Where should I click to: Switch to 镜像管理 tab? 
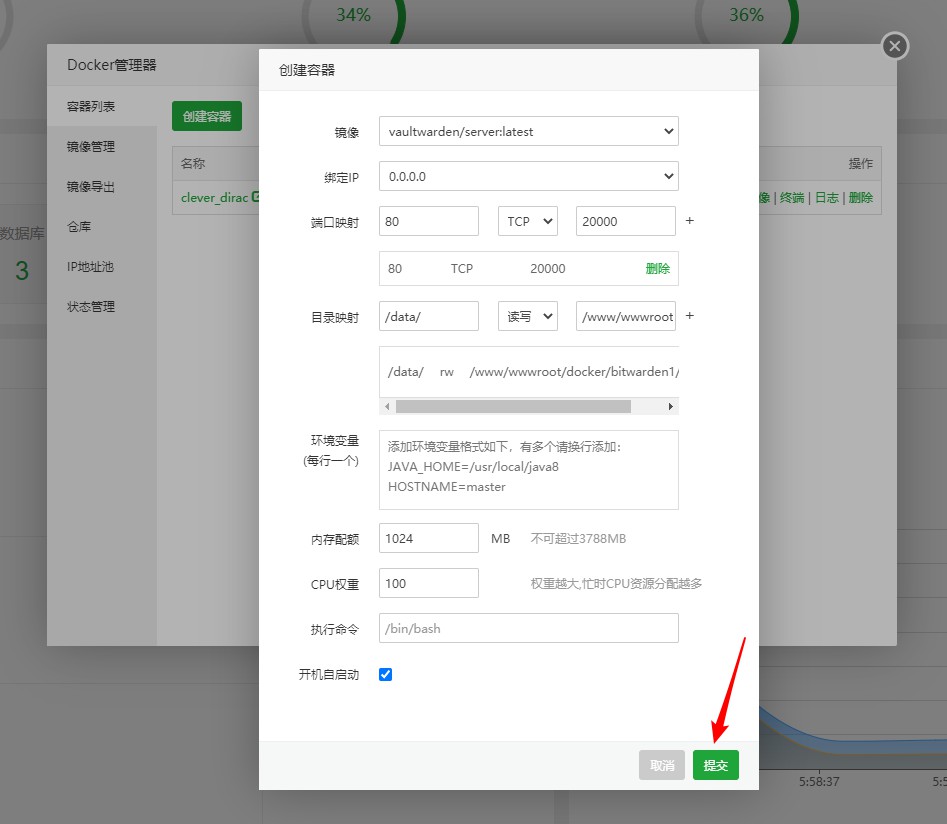pyautogui.click(x=91, y=147)
